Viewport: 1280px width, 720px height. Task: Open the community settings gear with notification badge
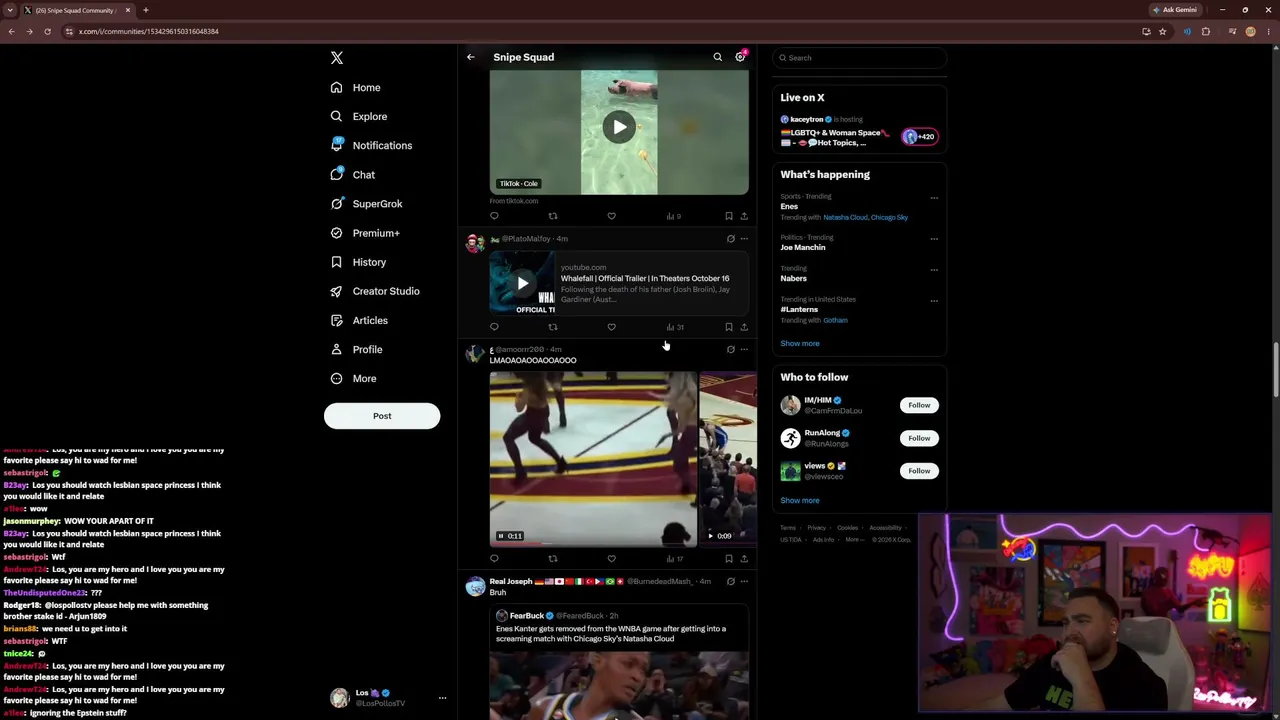click(740, 57)
